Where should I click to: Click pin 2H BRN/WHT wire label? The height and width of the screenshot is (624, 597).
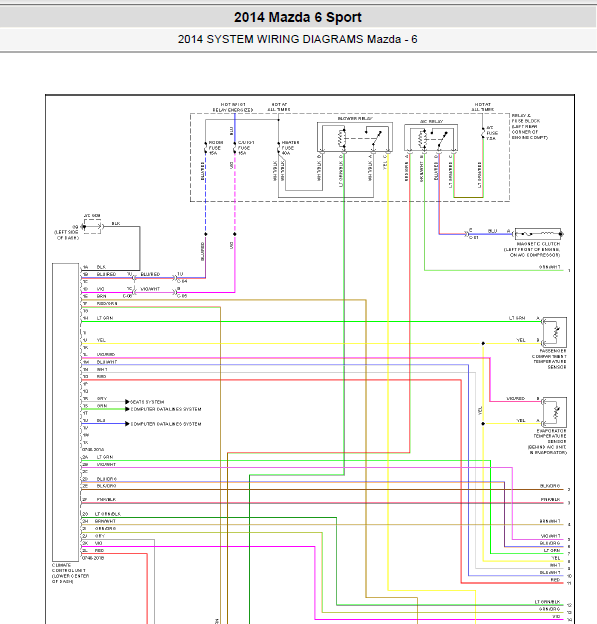pyautogui.click(x=105, y=521)
